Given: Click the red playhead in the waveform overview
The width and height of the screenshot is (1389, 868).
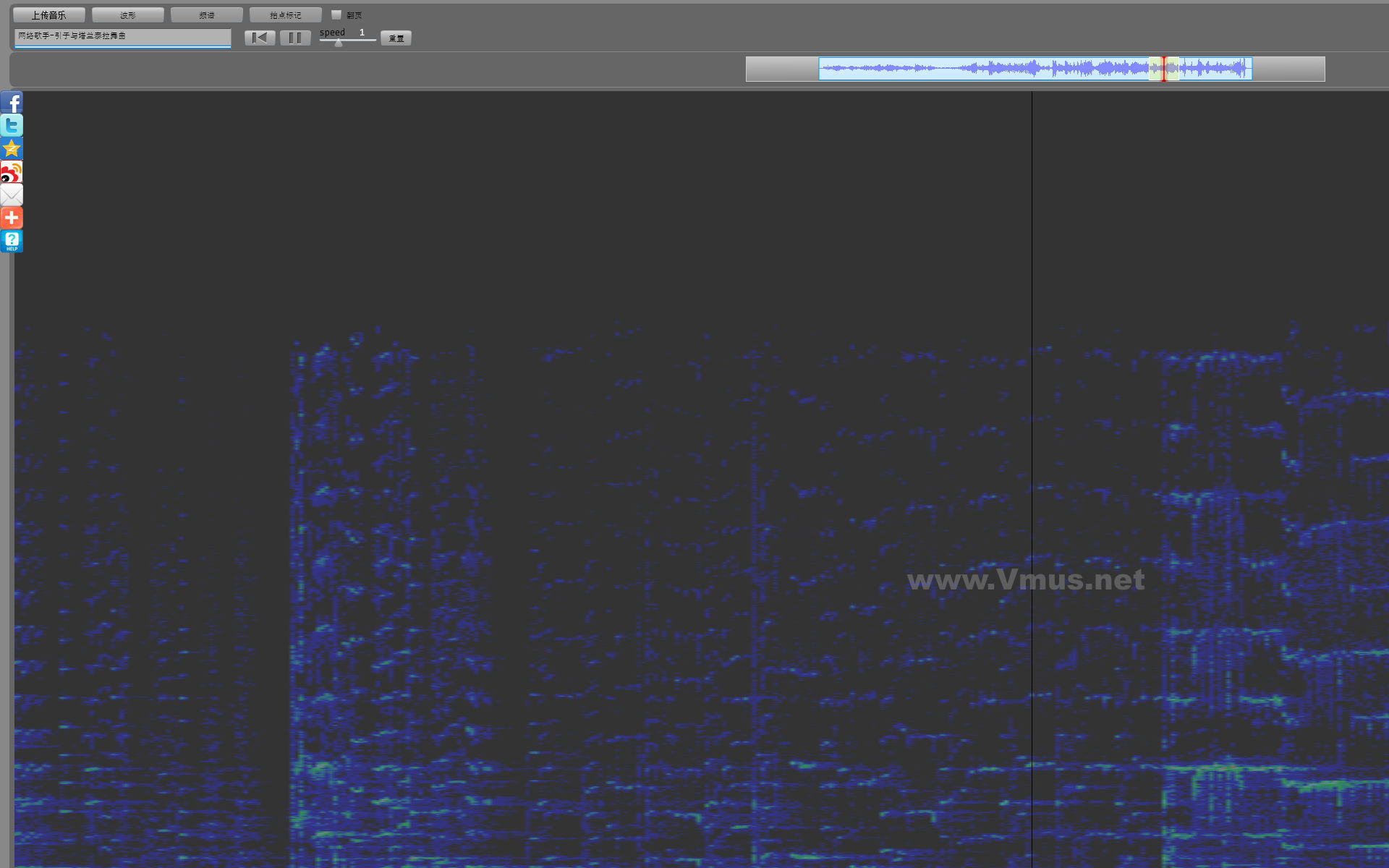Looking at the screenshot, I should (x=1163, y=69).
